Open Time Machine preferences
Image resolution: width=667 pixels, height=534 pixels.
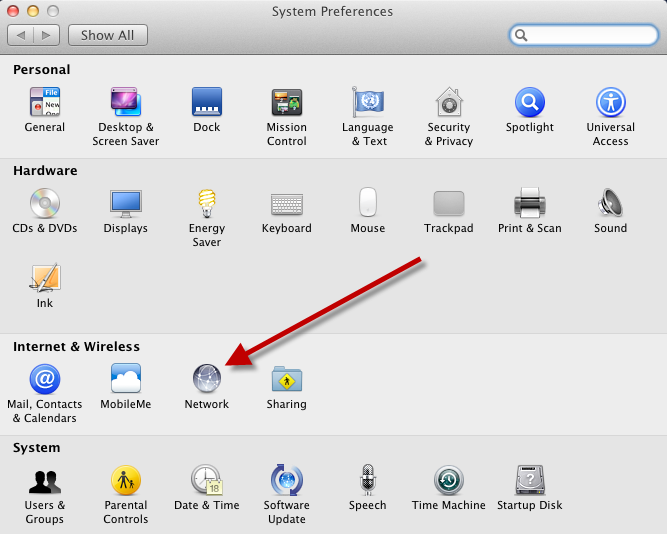(x=448, y=481)
